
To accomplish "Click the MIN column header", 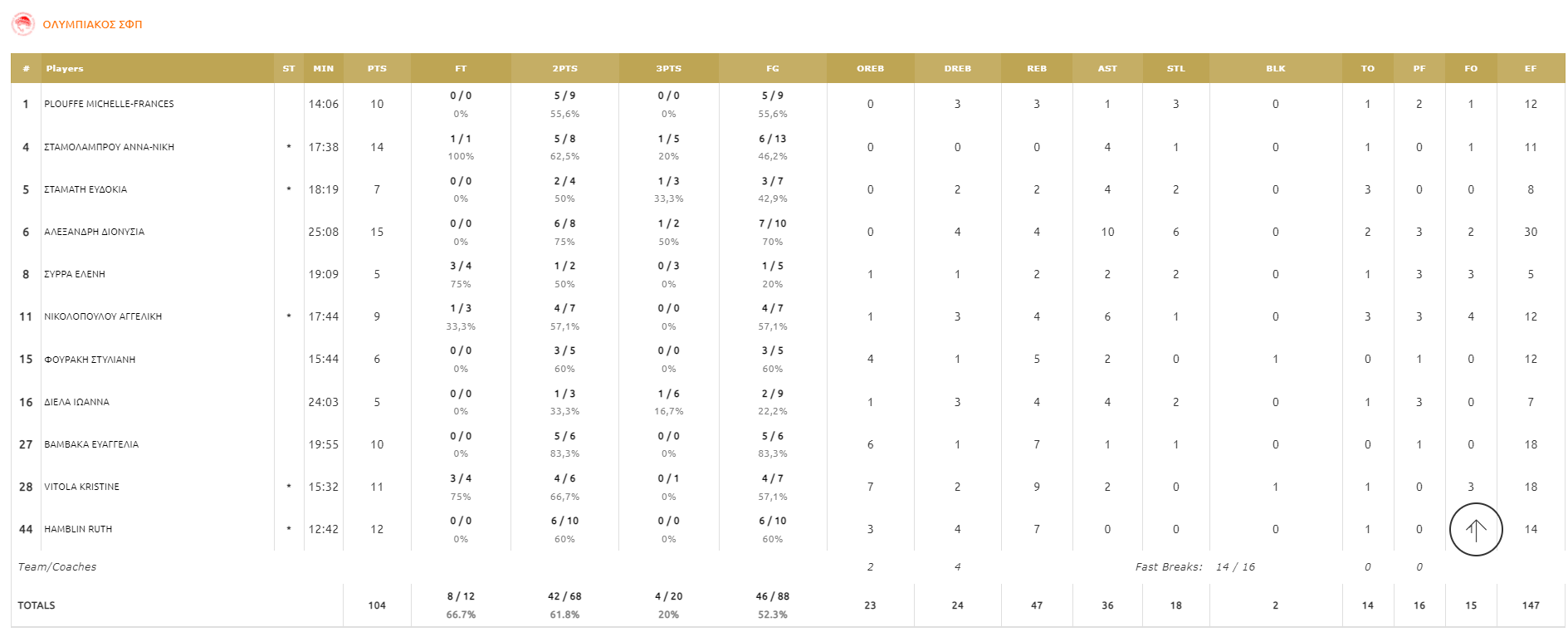I will click(324, 69).
